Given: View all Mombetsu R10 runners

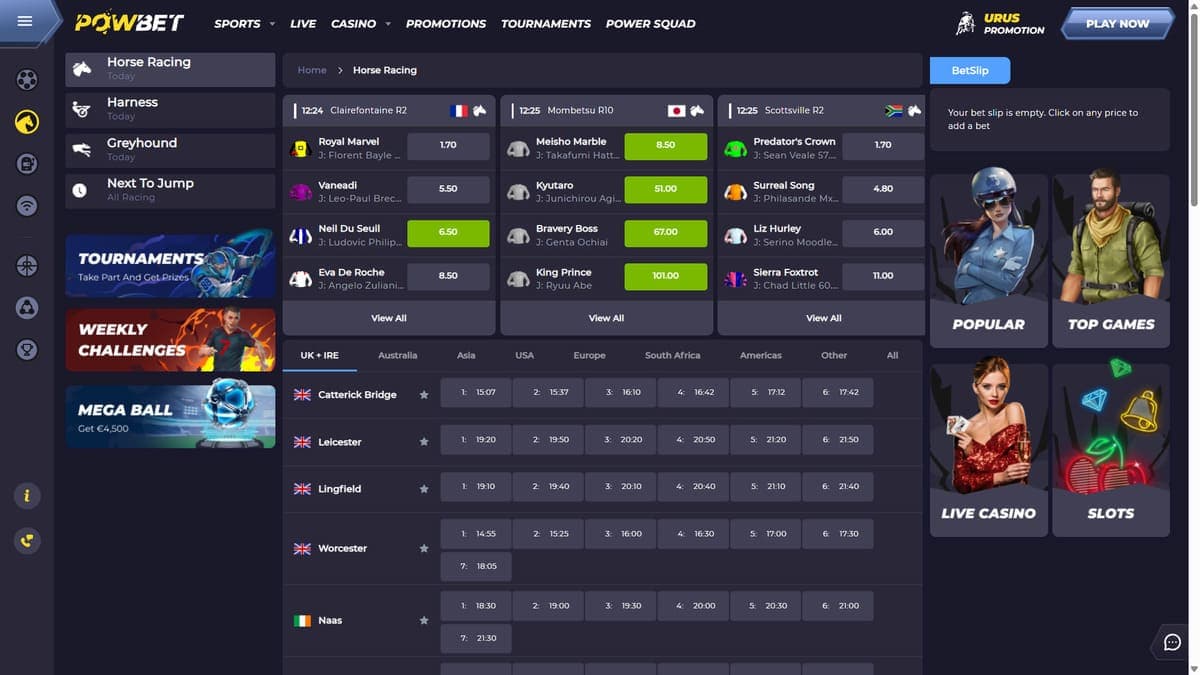Looking at the screenshot, I should pyautogui.click(x=606, y=318).
